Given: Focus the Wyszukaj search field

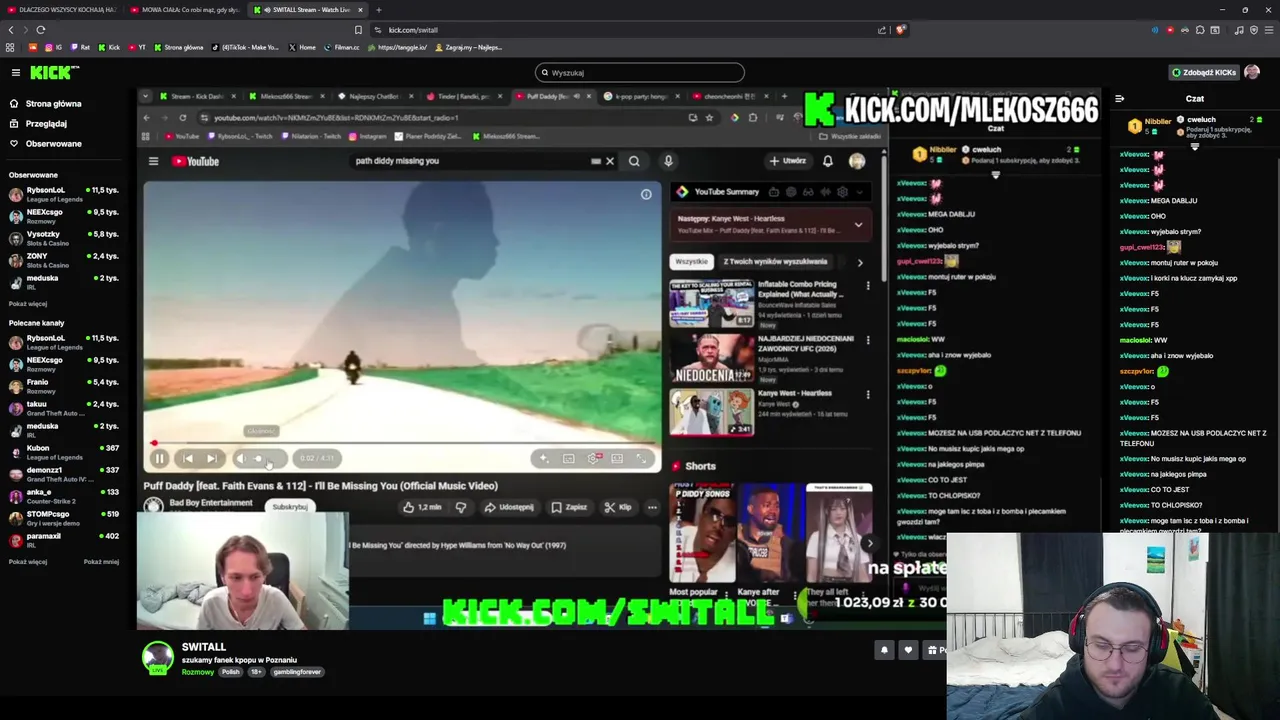Looking at the screenshot, I should pyautogui.click(x=640, y=72).
